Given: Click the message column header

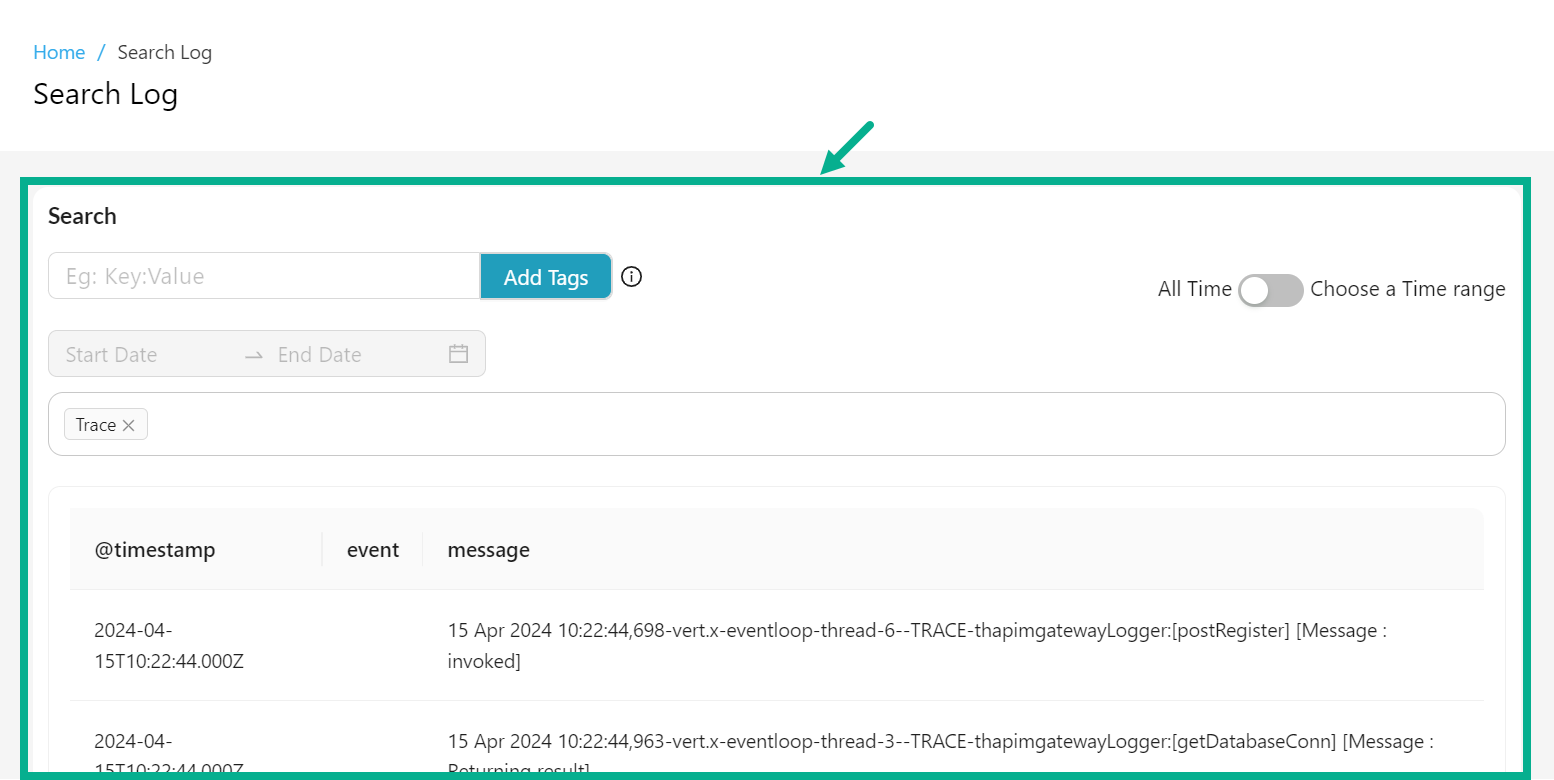Looking at the screenshot, I should pos(488,549).
